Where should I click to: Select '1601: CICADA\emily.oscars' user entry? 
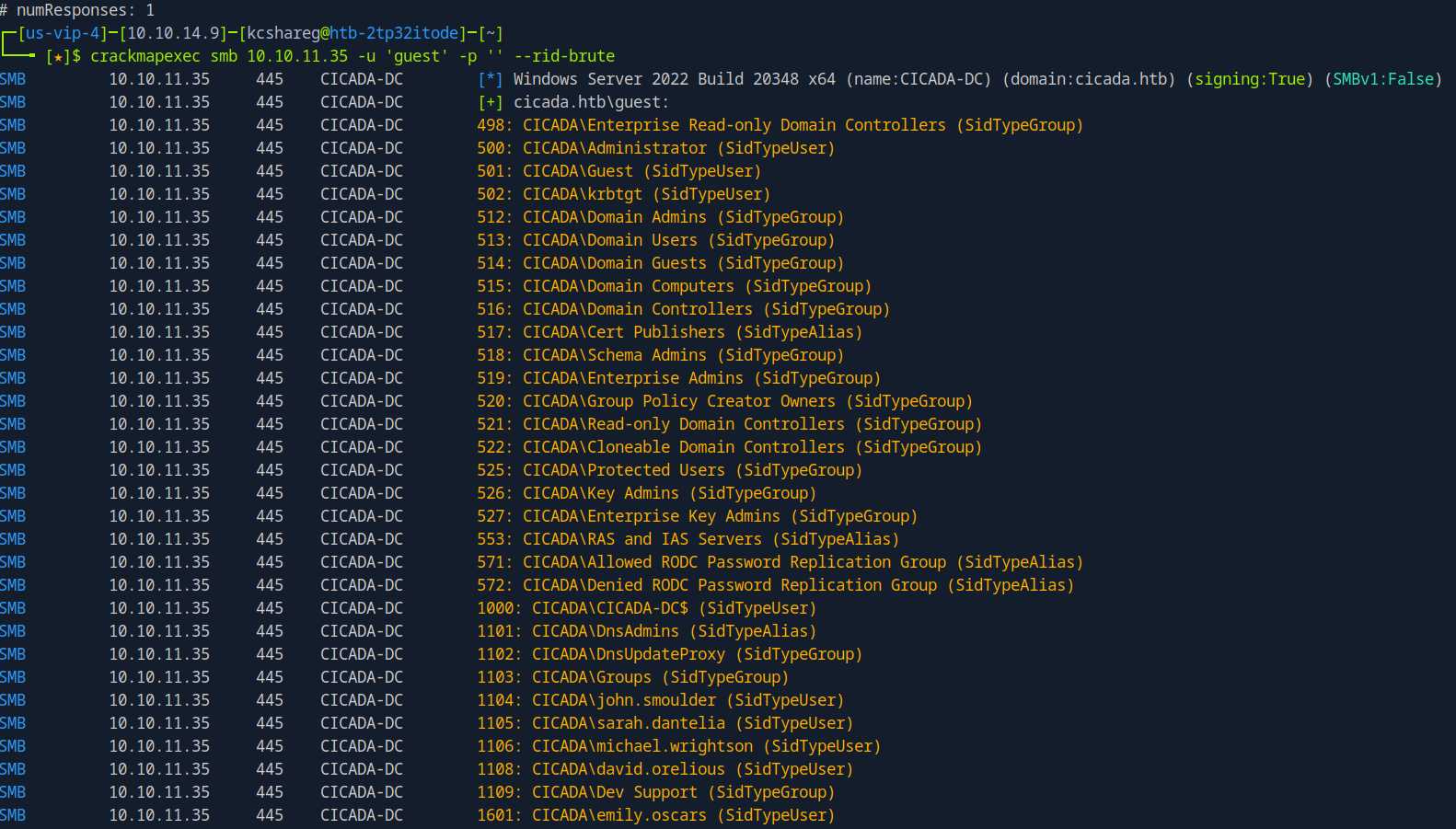click(x=656, y=815)
